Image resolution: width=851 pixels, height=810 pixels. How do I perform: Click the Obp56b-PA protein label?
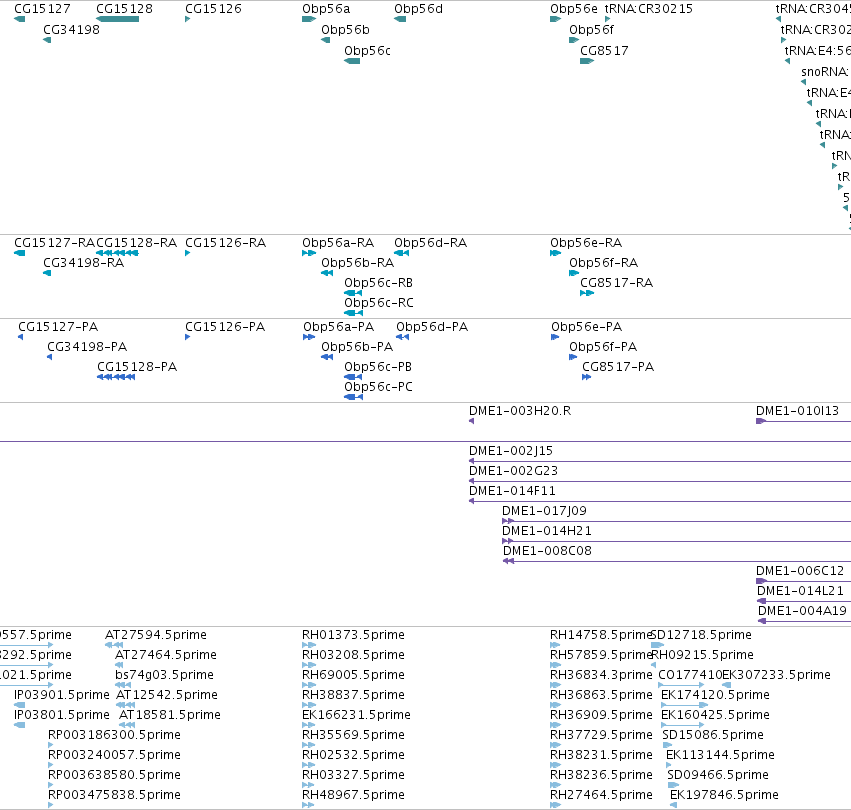point(357,347)
